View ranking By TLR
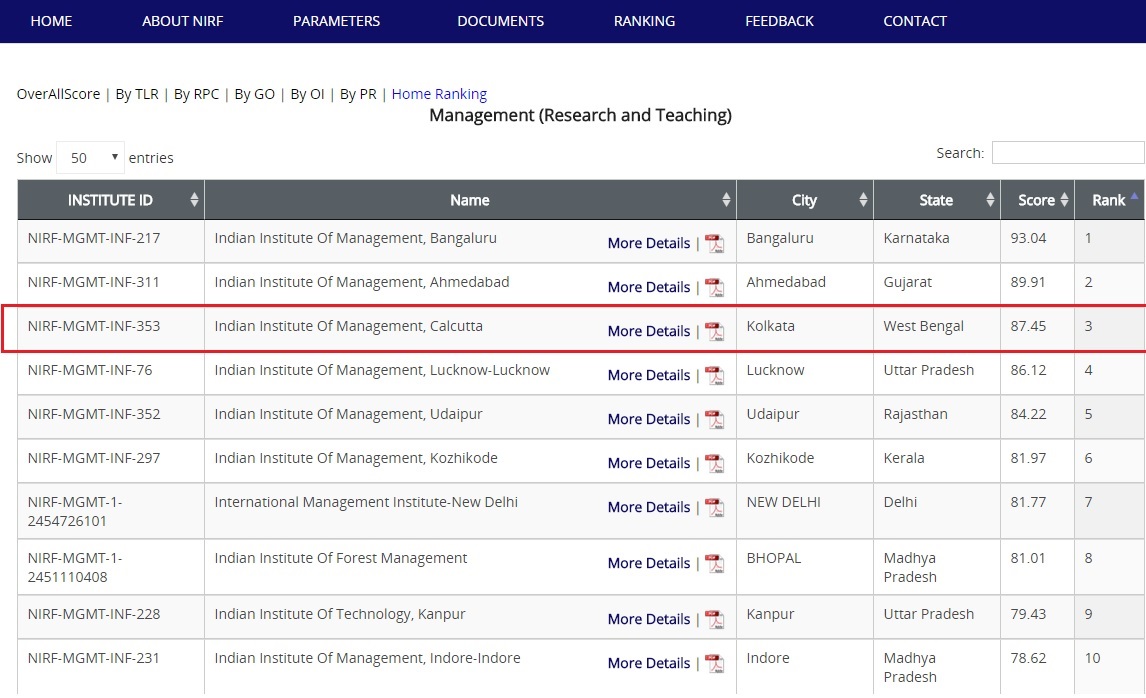 point(137,94)
